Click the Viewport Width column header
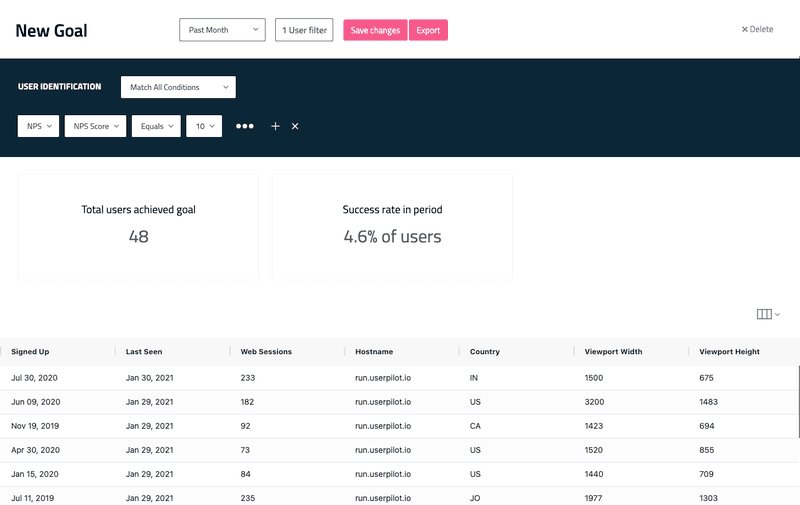The height and width of the screenshot is (505, 800). 613,351
